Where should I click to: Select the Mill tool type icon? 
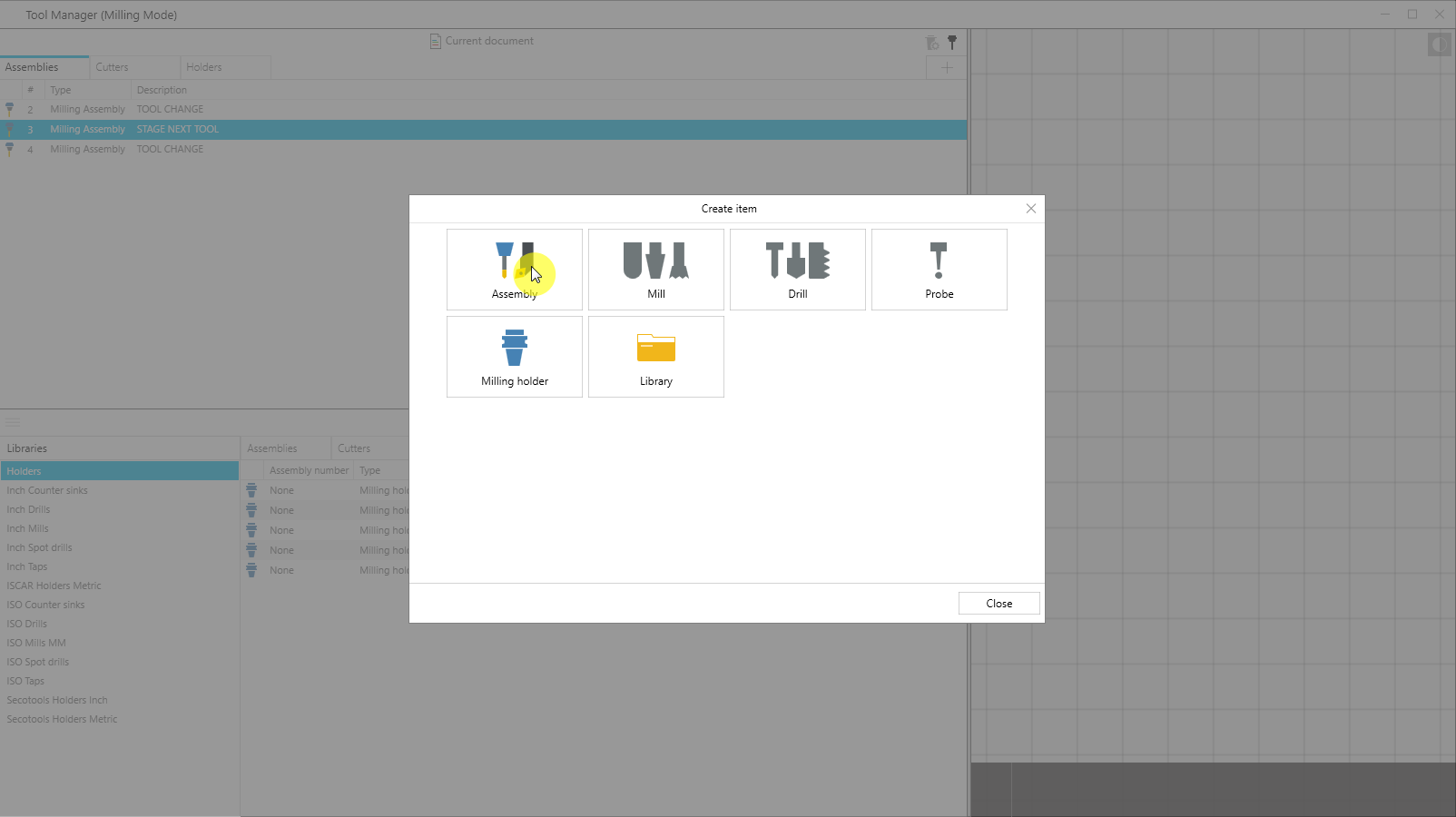pyautogui.click(x=655, y=269)
